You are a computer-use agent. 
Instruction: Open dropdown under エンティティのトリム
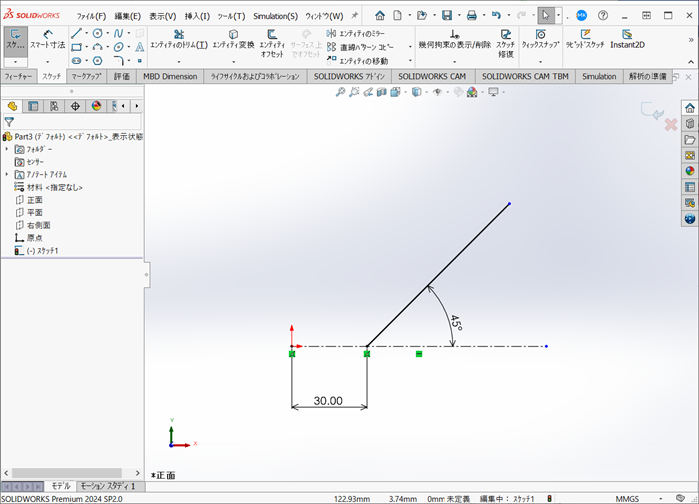coord(179,62)
